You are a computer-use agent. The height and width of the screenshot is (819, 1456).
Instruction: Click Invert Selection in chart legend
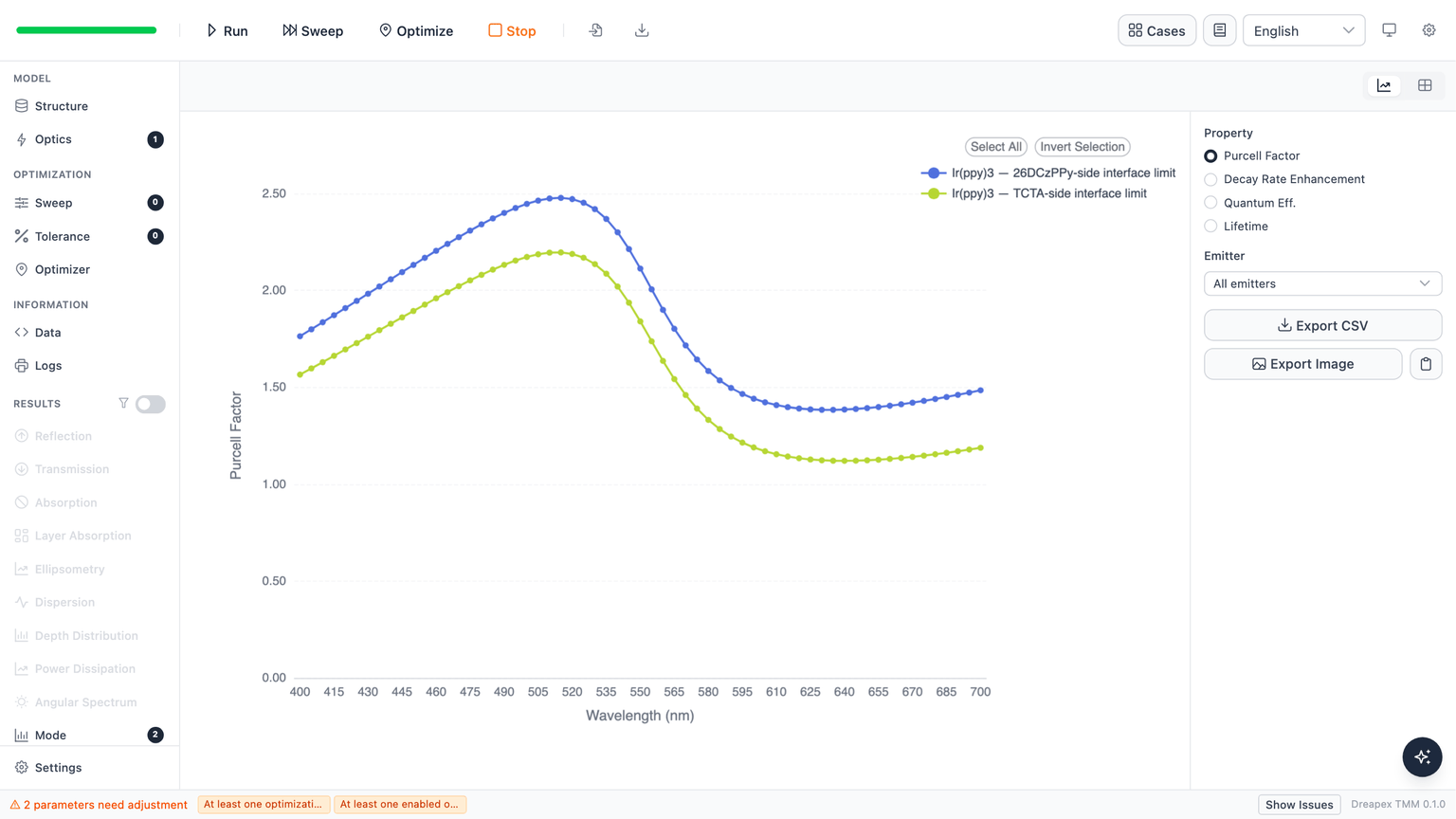(x=1082, y=147)
